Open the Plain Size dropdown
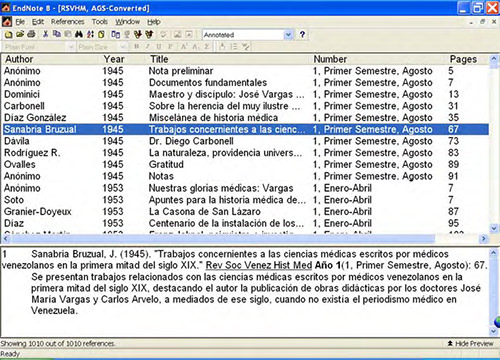The height and width of the screenshot is (360, 500). tap(124, 47)
